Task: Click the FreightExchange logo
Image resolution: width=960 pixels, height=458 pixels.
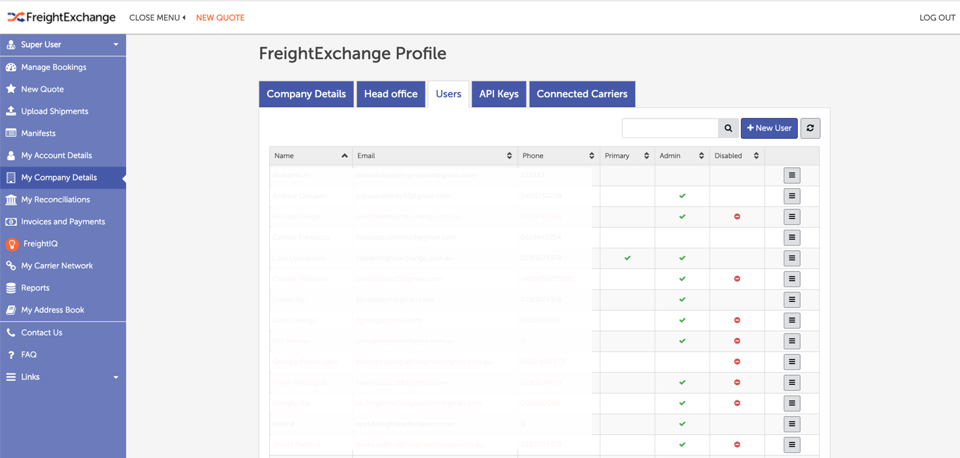Action: [x=61, y=17]
